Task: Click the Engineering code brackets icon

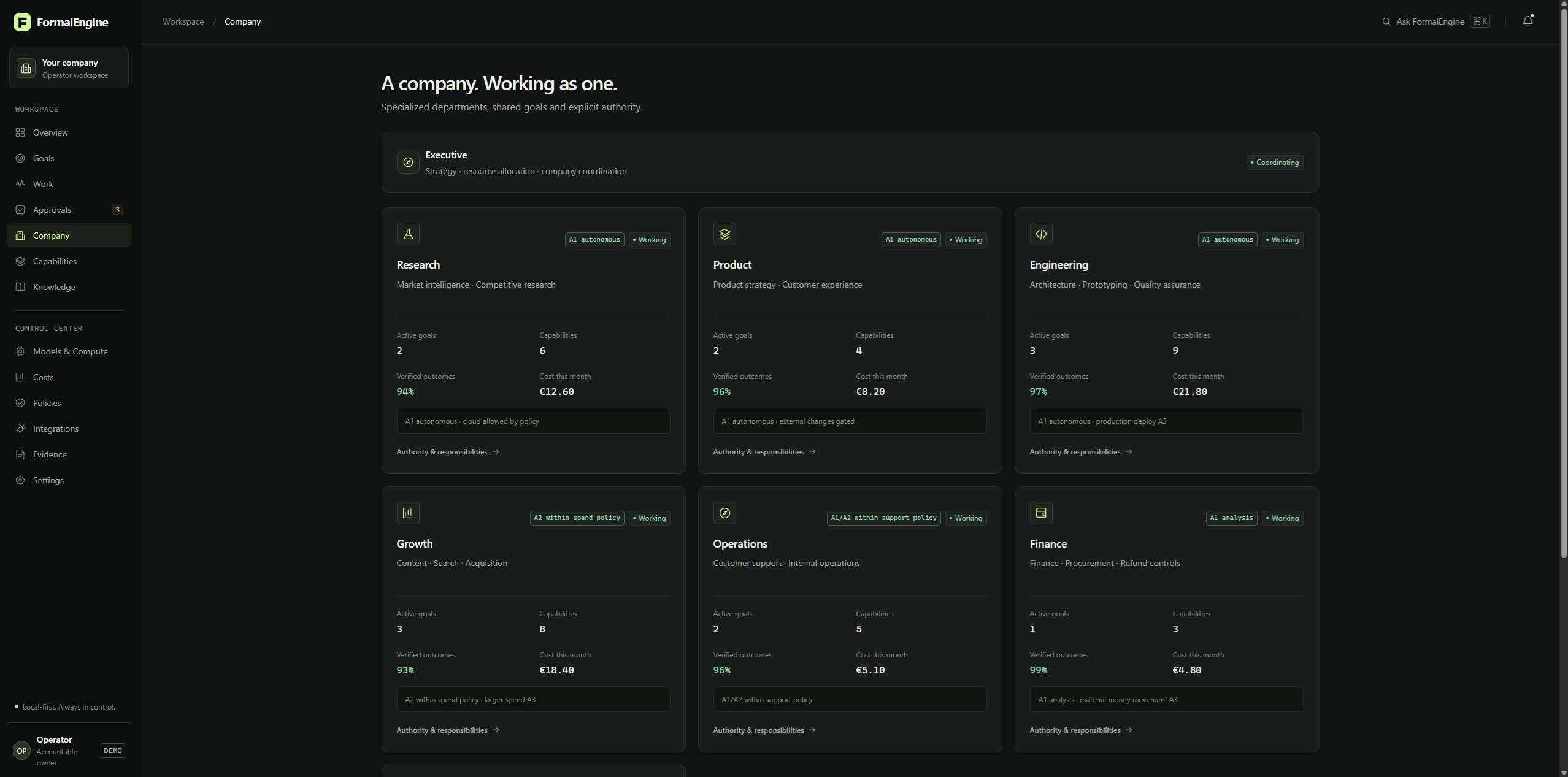Action: (1041, 234)
